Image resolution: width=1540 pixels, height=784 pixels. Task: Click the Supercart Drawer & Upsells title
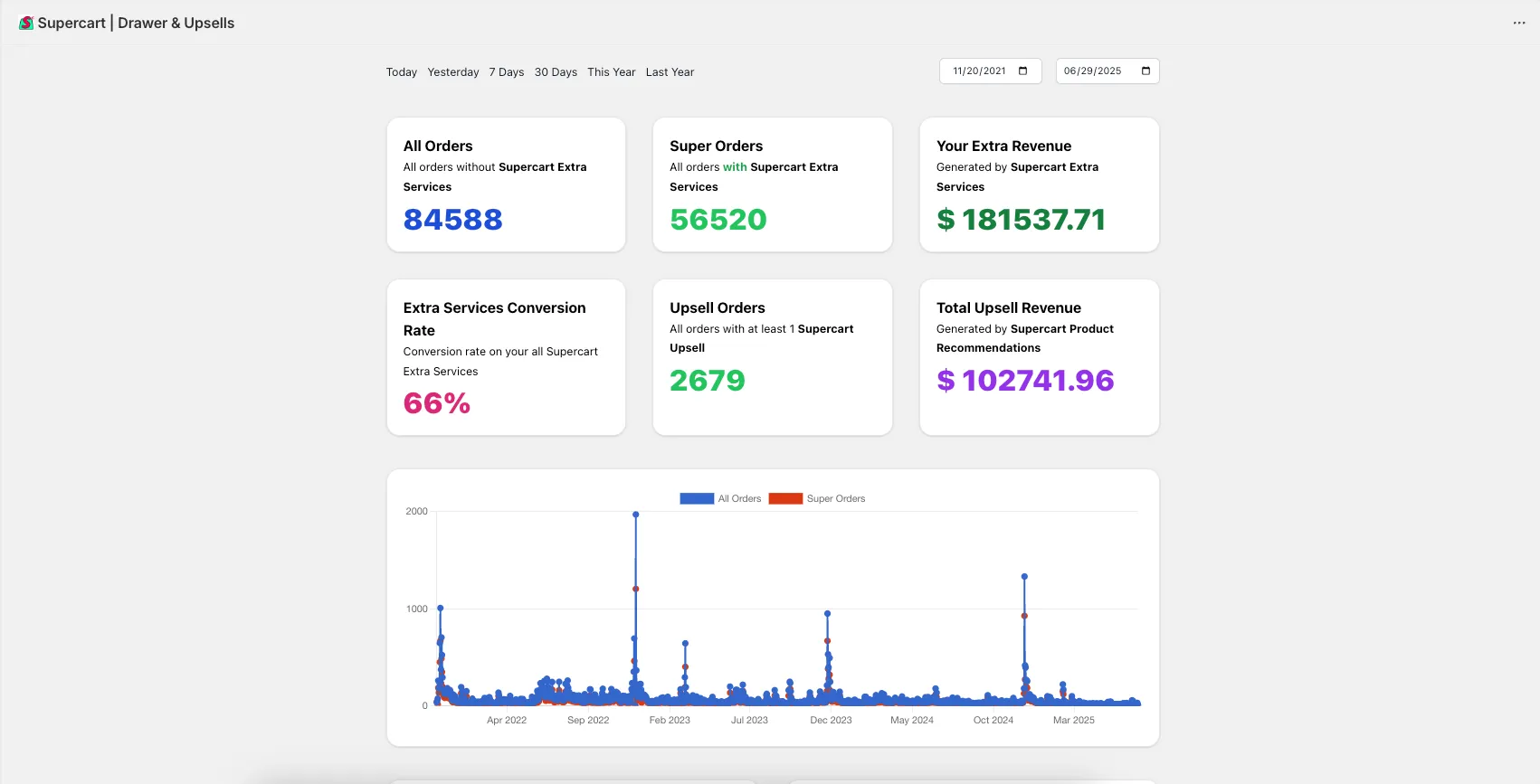pos(136,23)
